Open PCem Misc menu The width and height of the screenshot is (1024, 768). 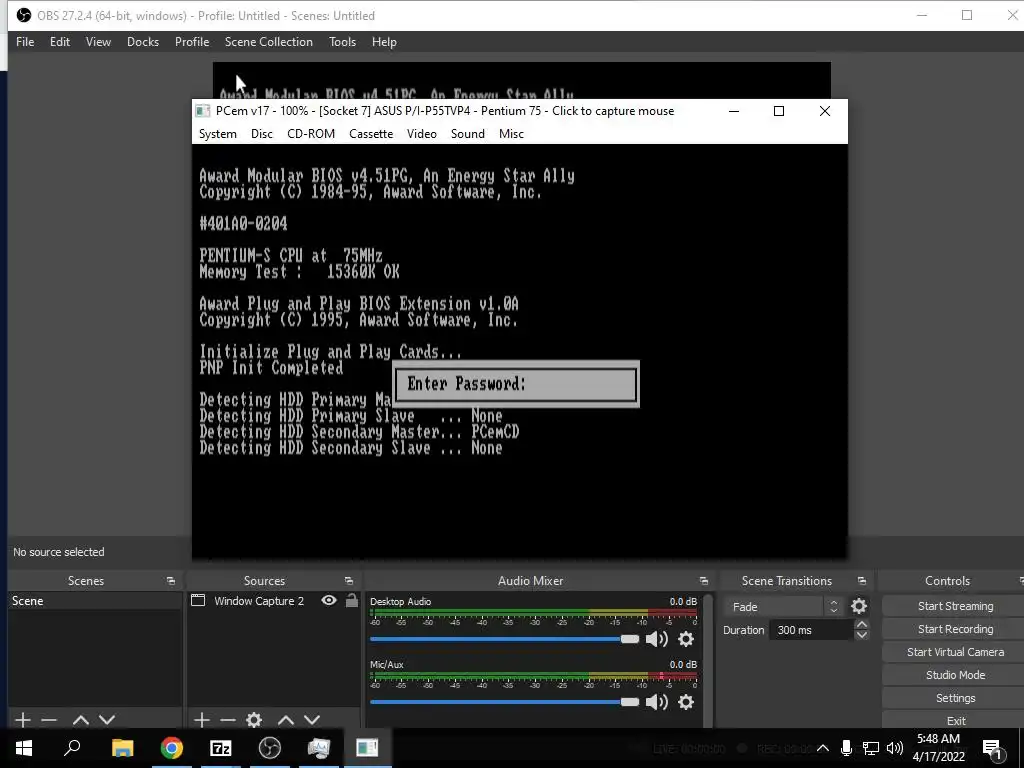511,134
